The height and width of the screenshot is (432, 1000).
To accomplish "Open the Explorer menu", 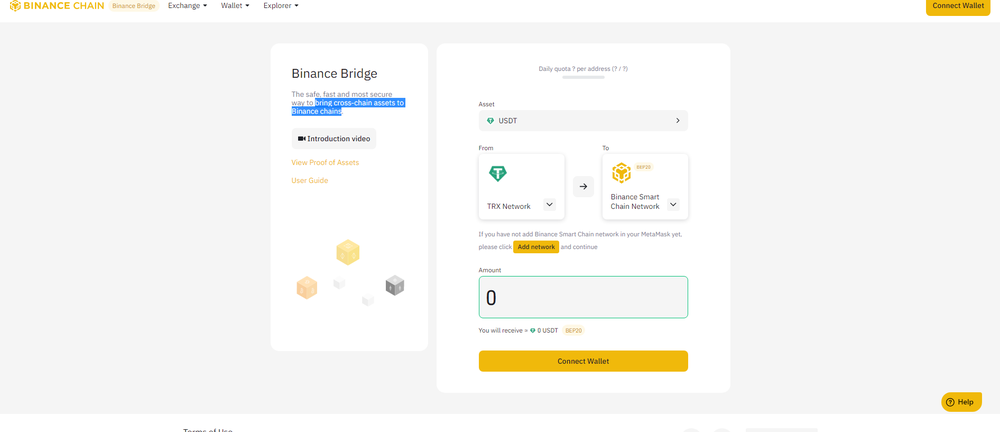I will point(281,6).
